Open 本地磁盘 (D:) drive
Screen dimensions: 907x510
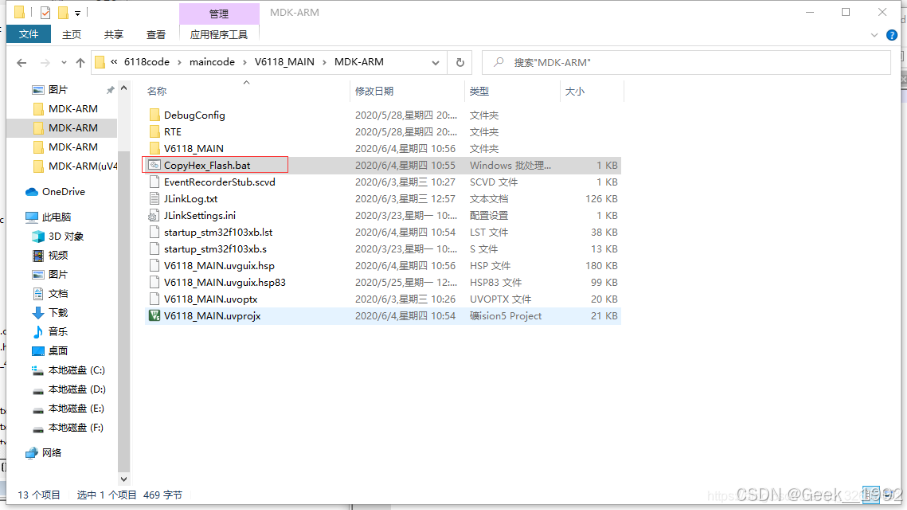(76, 389)
